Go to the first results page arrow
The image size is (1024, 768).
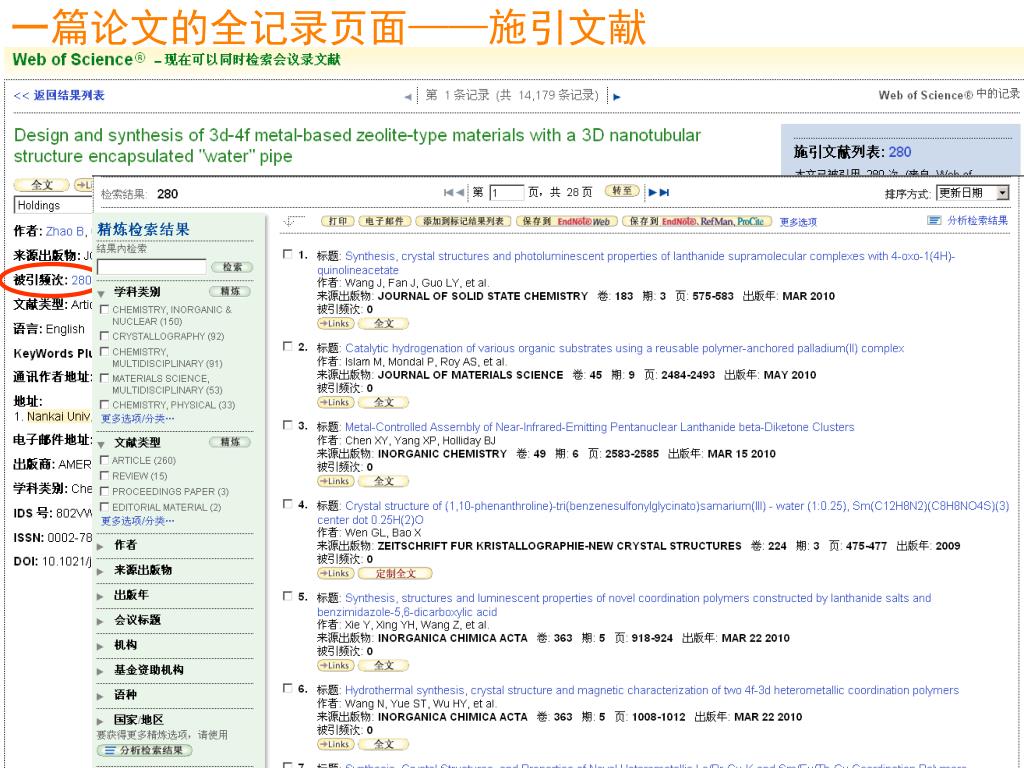[x=448, y=192]
